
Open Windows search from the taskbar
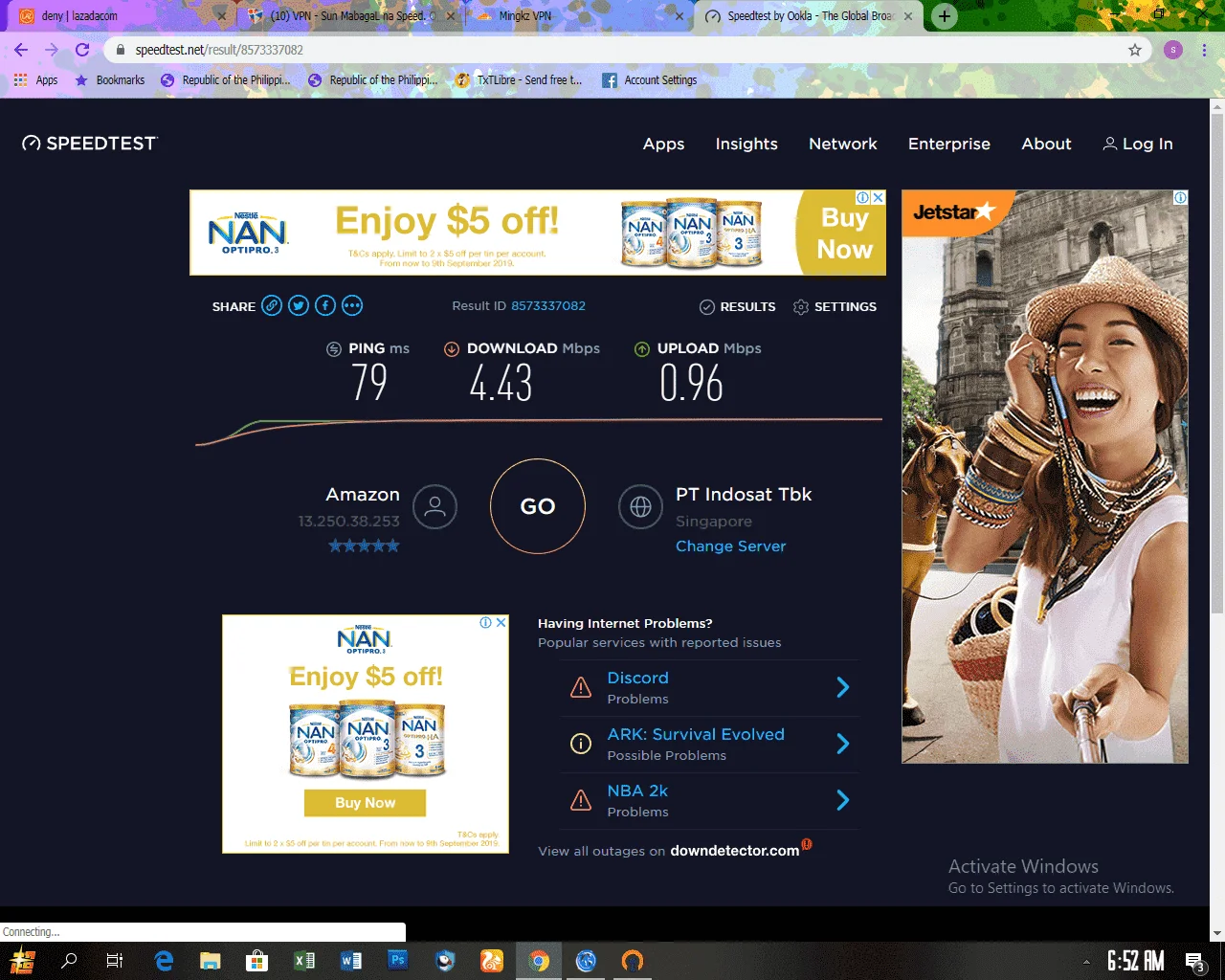click(x=69, y=961)
